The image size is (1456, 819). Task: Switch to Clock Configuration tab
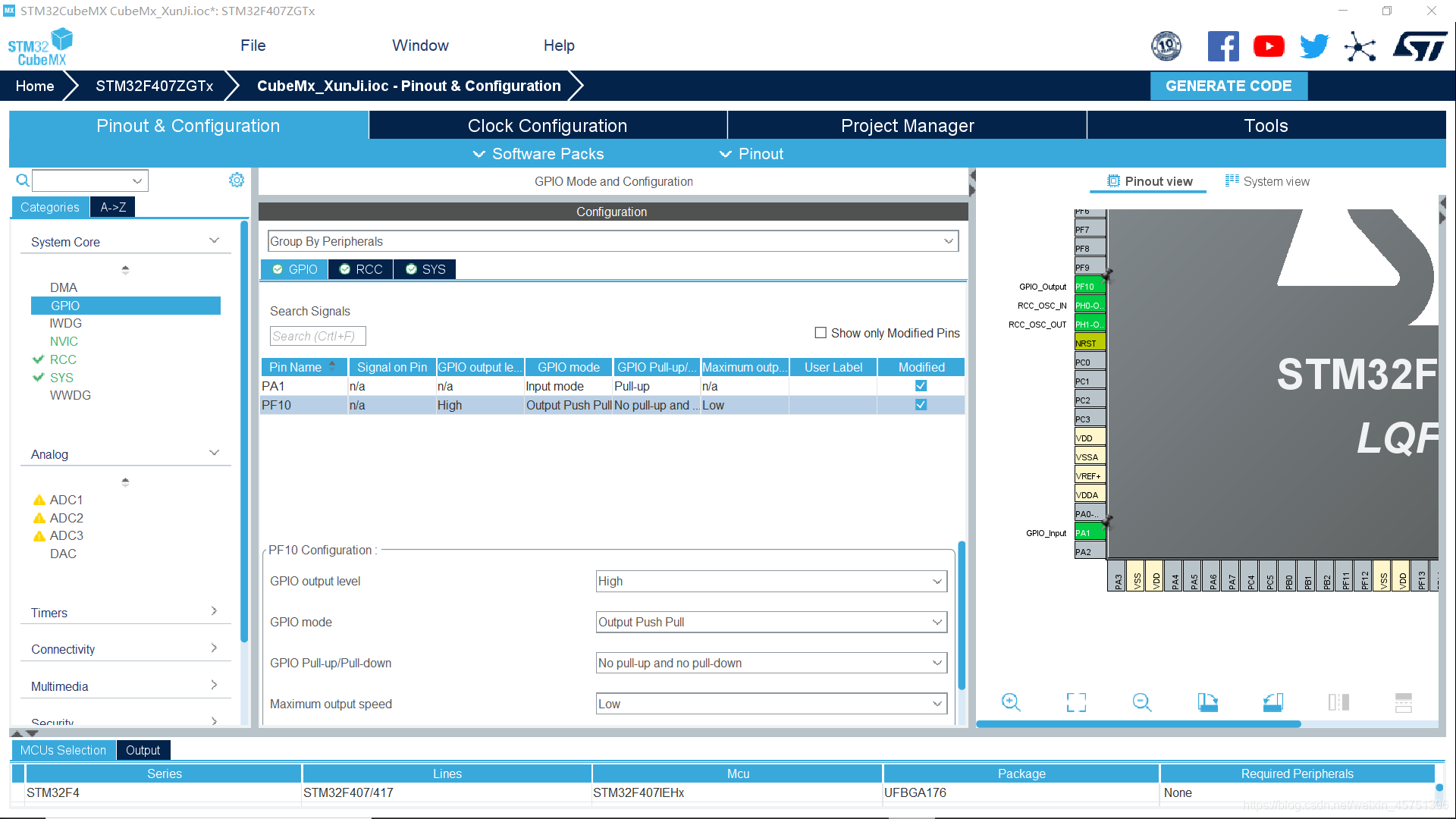(x=547, y=126)
